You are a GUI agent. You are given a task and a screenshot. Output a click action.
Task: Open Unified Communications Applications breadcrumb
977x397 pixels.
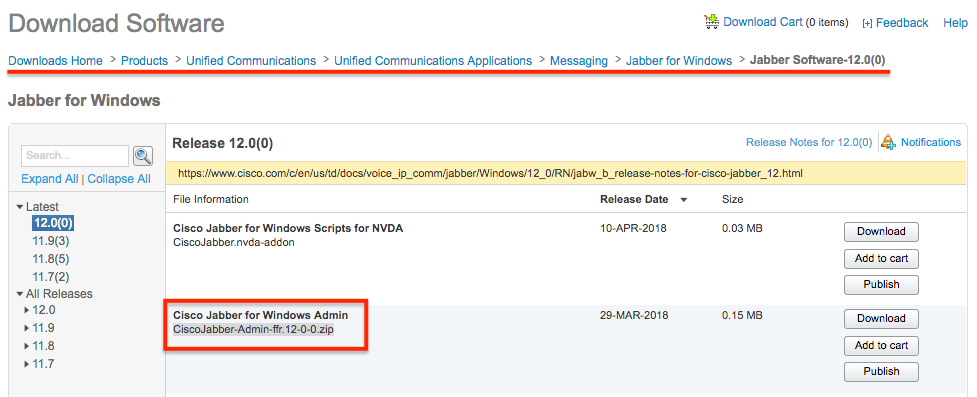[x=433, y=61]
